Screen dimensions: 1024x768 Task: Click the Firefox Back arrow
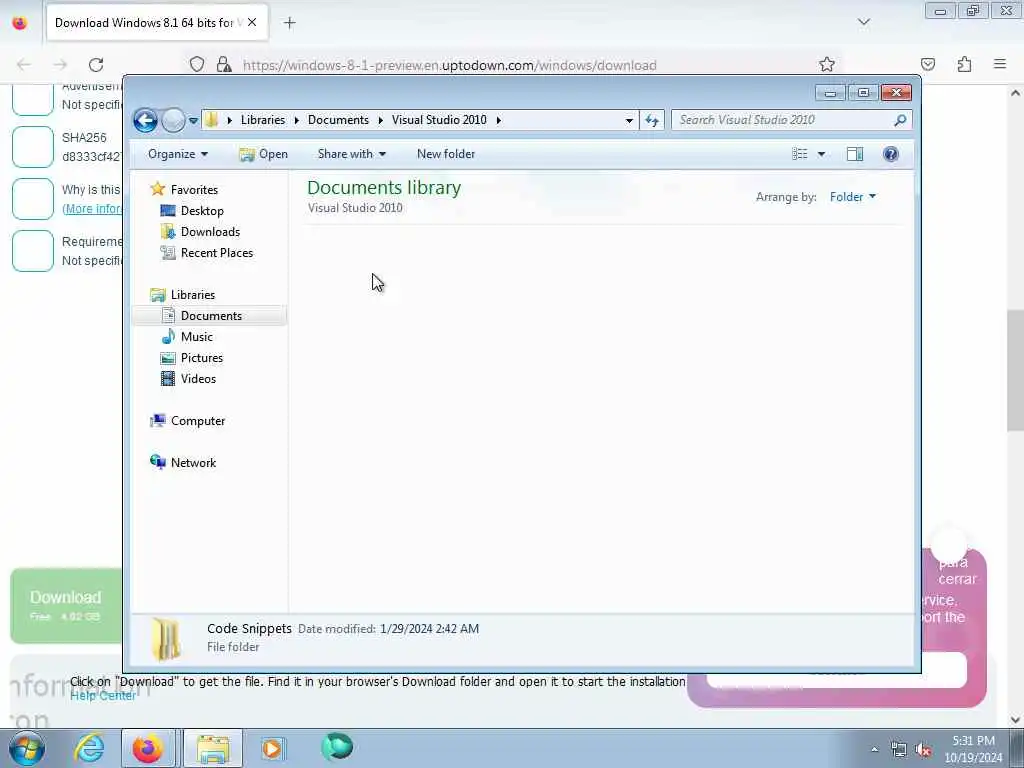pyautogui.click(x=24, y=65)
